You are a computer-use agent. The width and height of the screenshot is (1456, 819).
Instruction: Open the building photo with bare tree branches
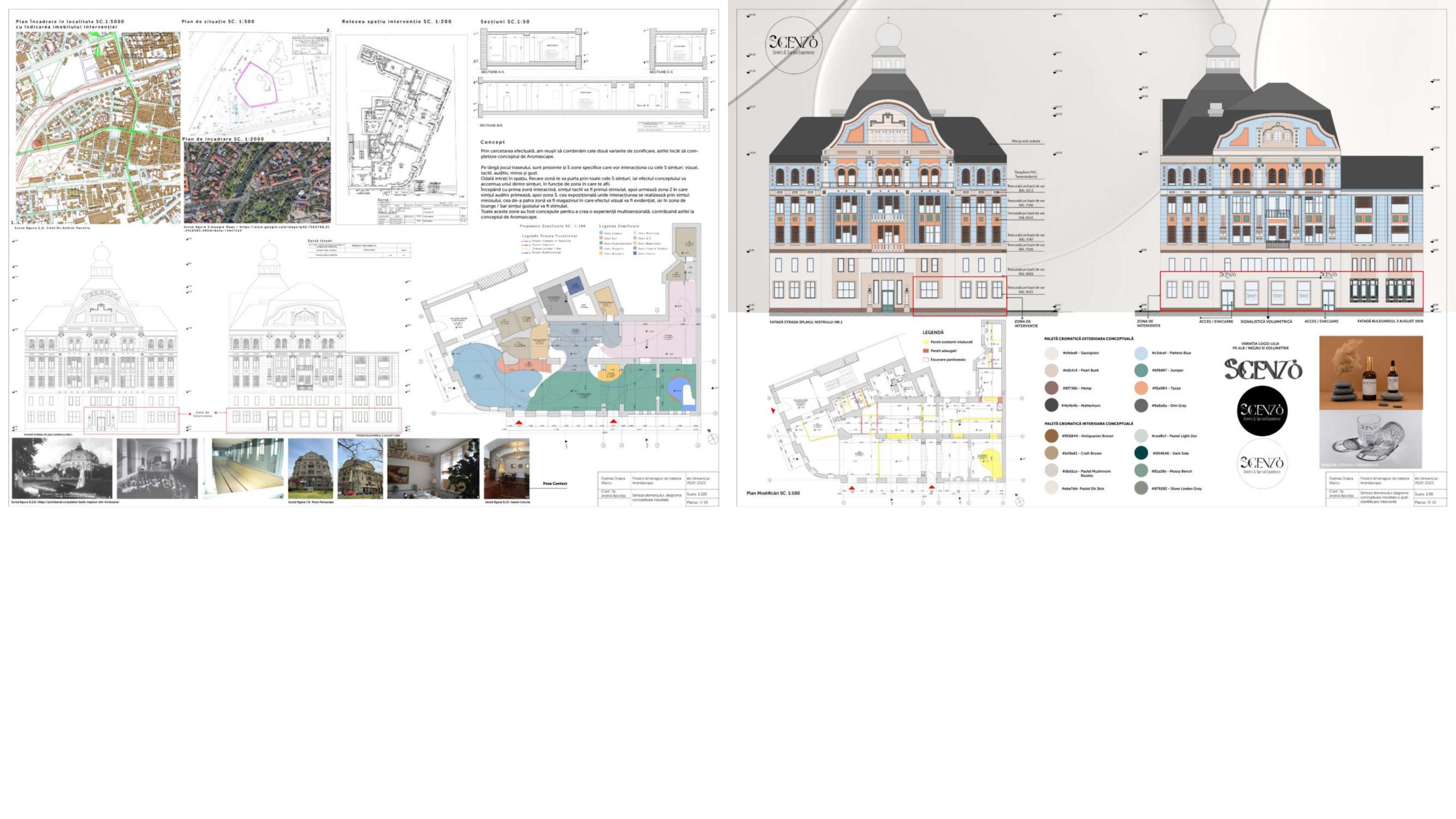tap(360, 469)
